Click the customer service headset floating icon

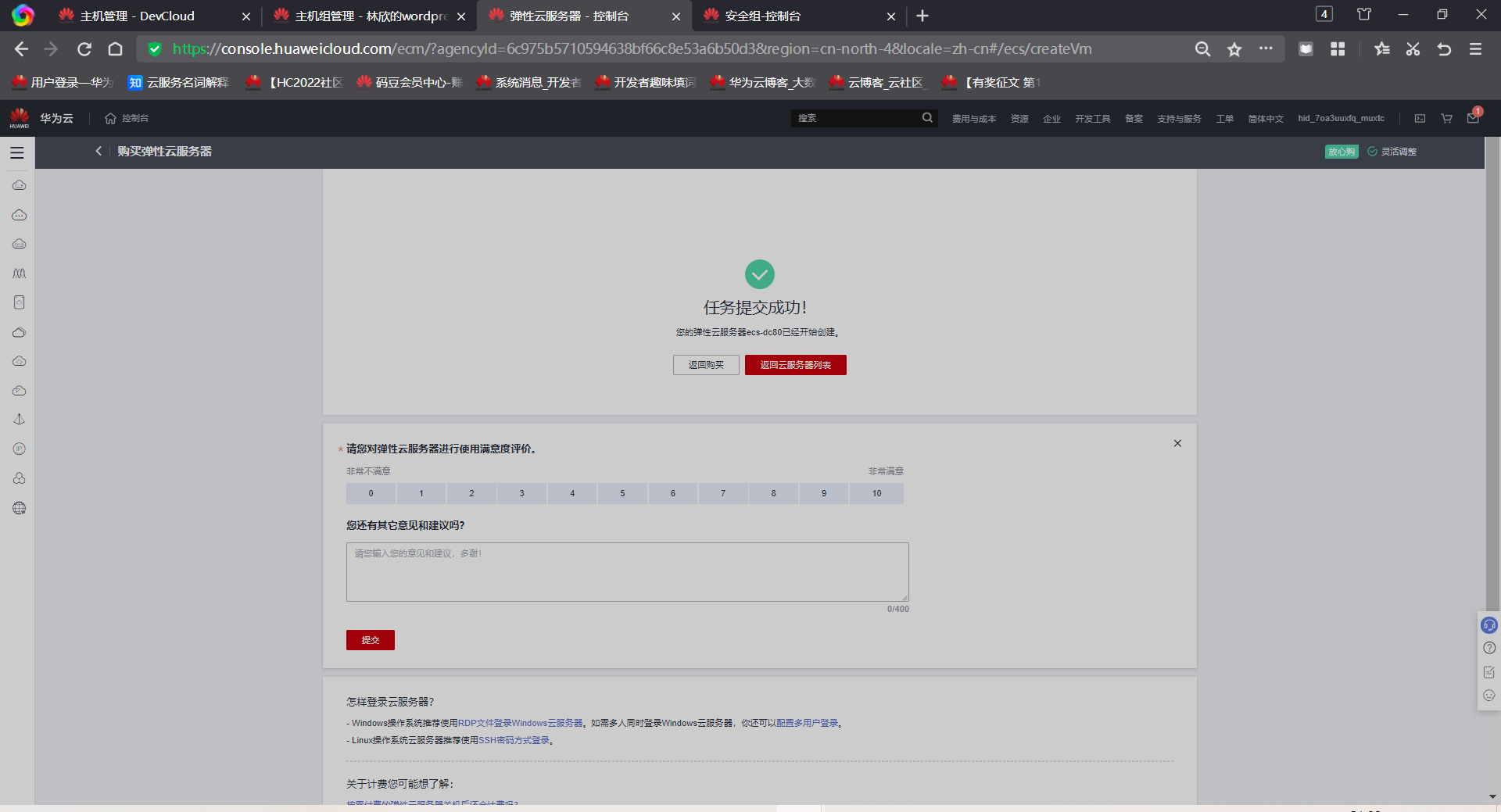pyautogui.click(x=1489, y=625)
